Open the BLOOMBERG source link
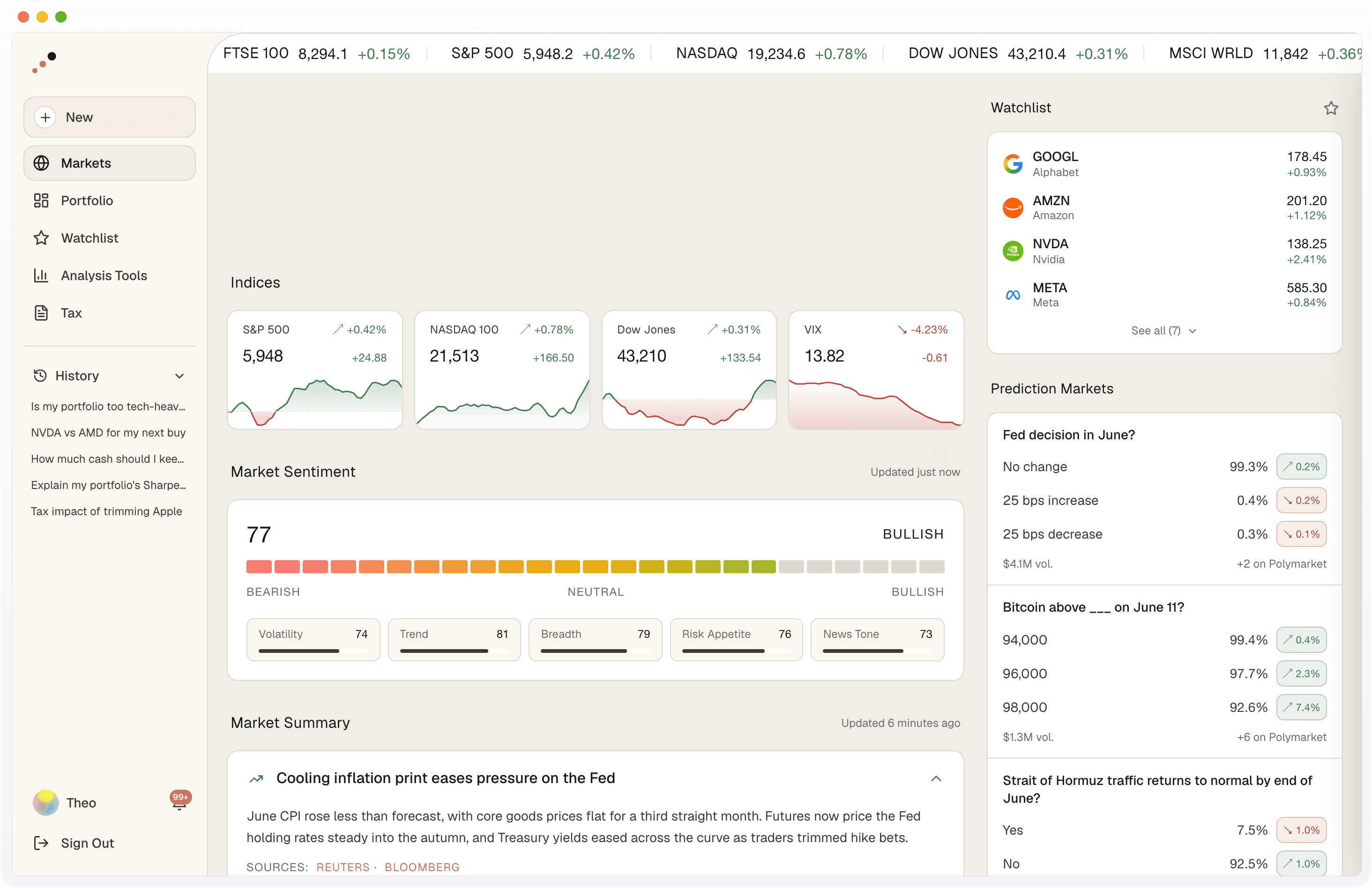 pos(422,867)
